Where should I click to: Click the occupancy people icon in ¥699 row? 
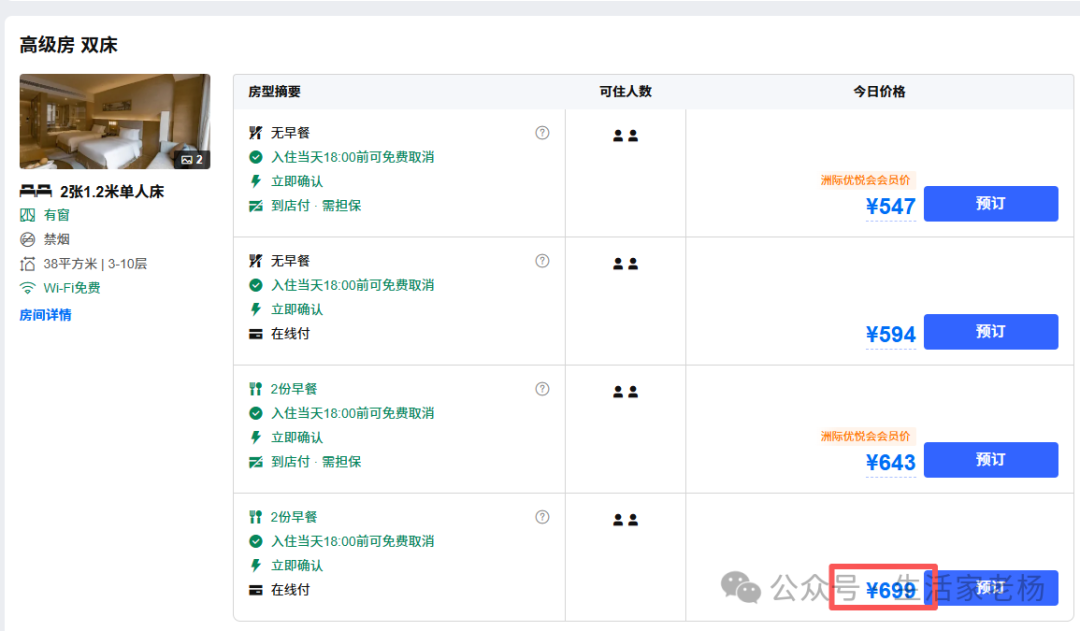pyautogui.click(x=625, y=520)
